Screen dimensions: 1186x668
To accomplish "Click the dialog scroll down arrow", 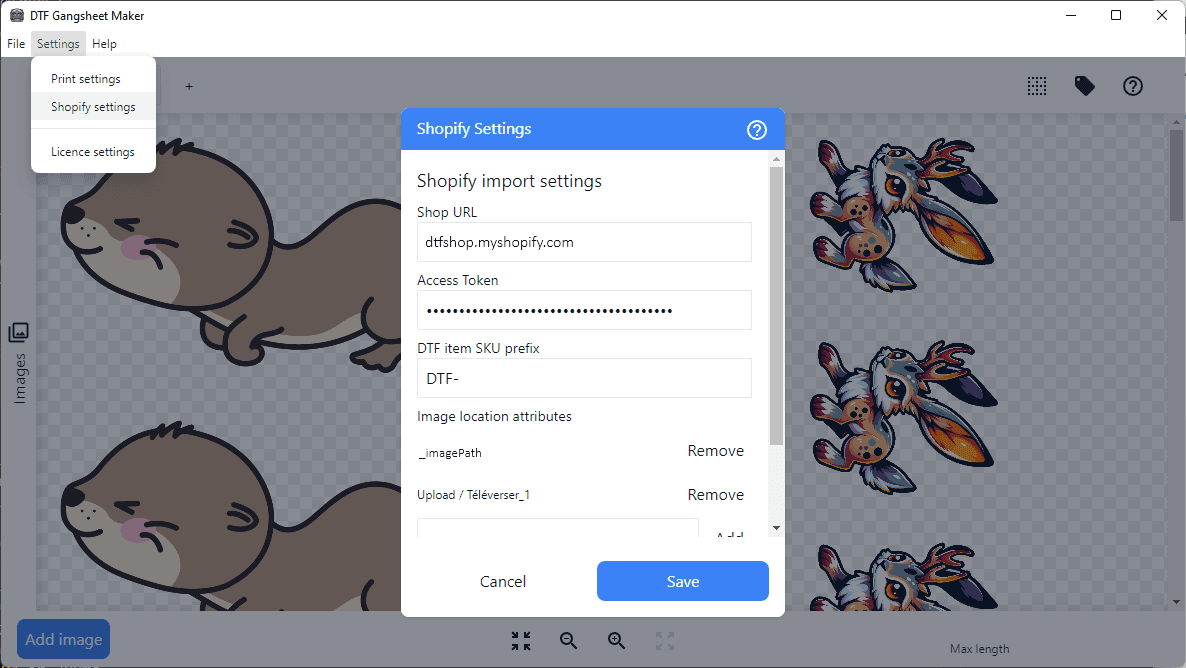I will (x=776, y=527).
